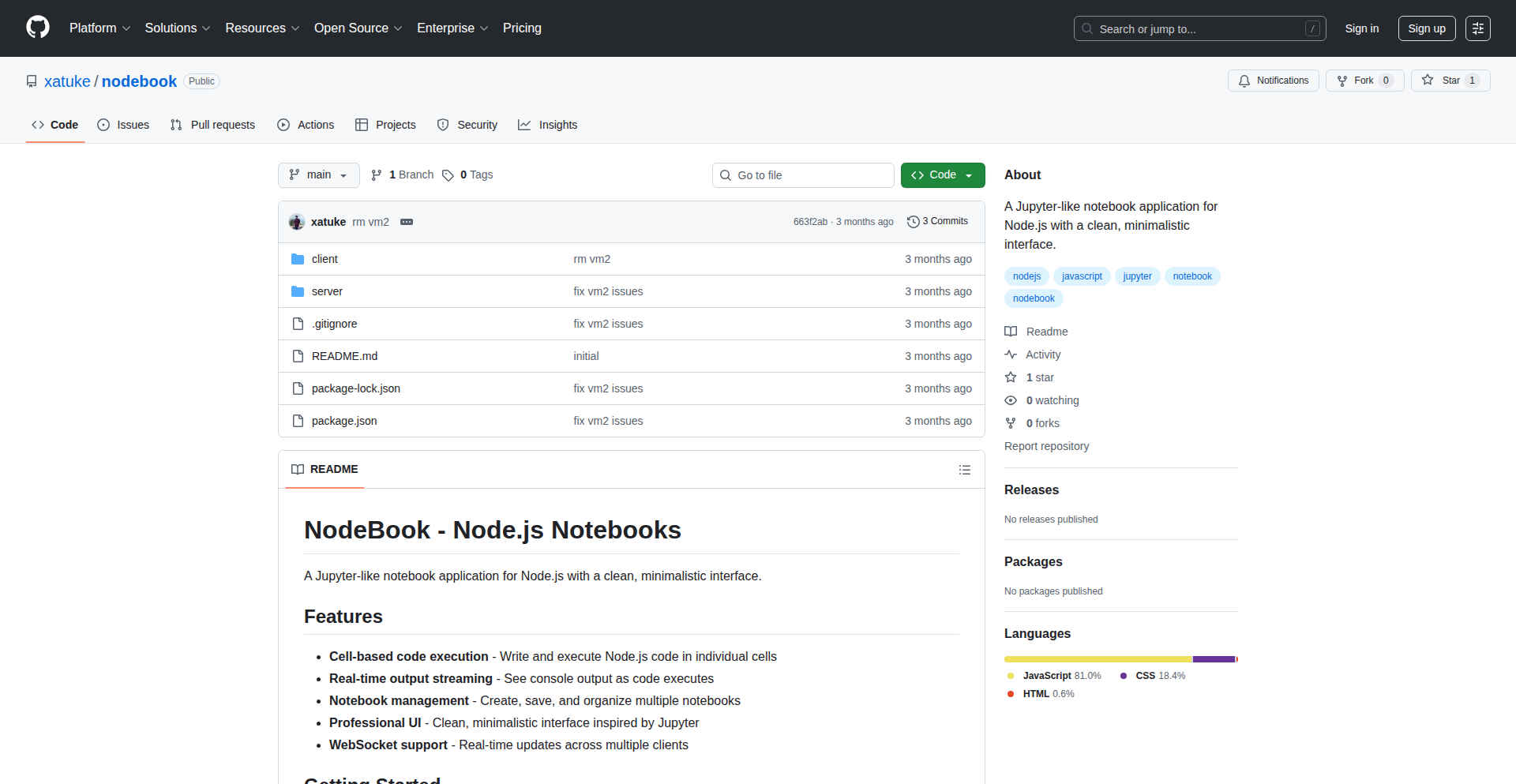Click the Sign up button
This screenshot has height=784, width=1516.
tap(1426, 28)
